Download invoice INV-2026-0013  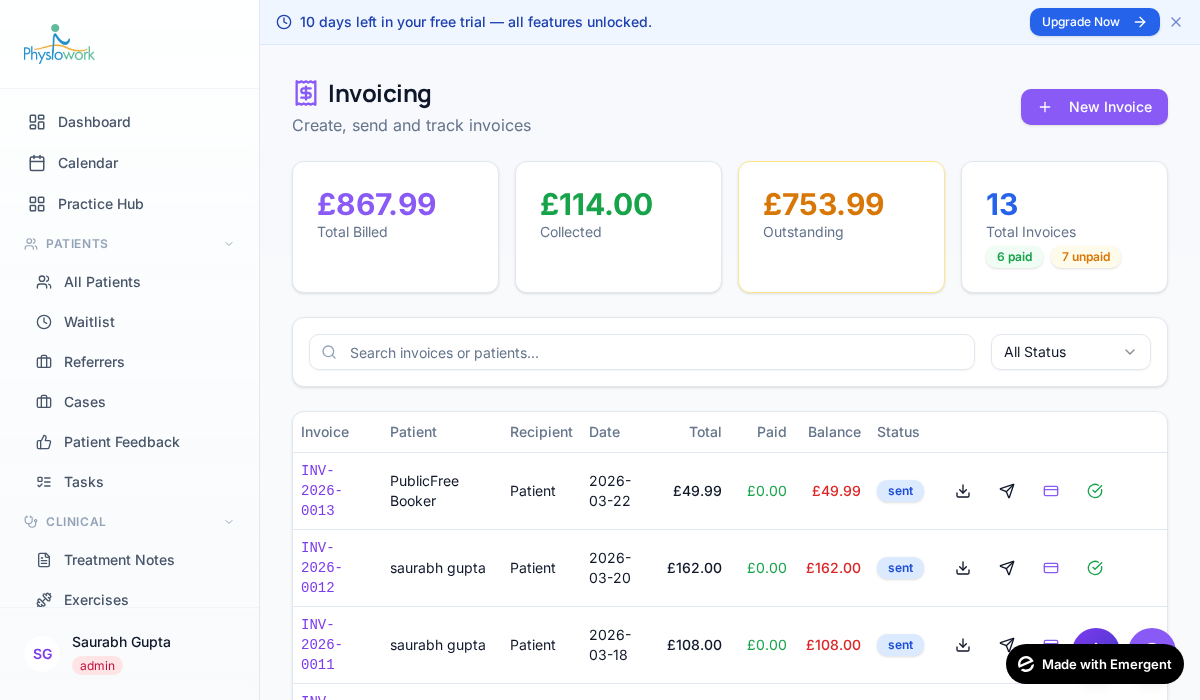click(x=963, y=491)
